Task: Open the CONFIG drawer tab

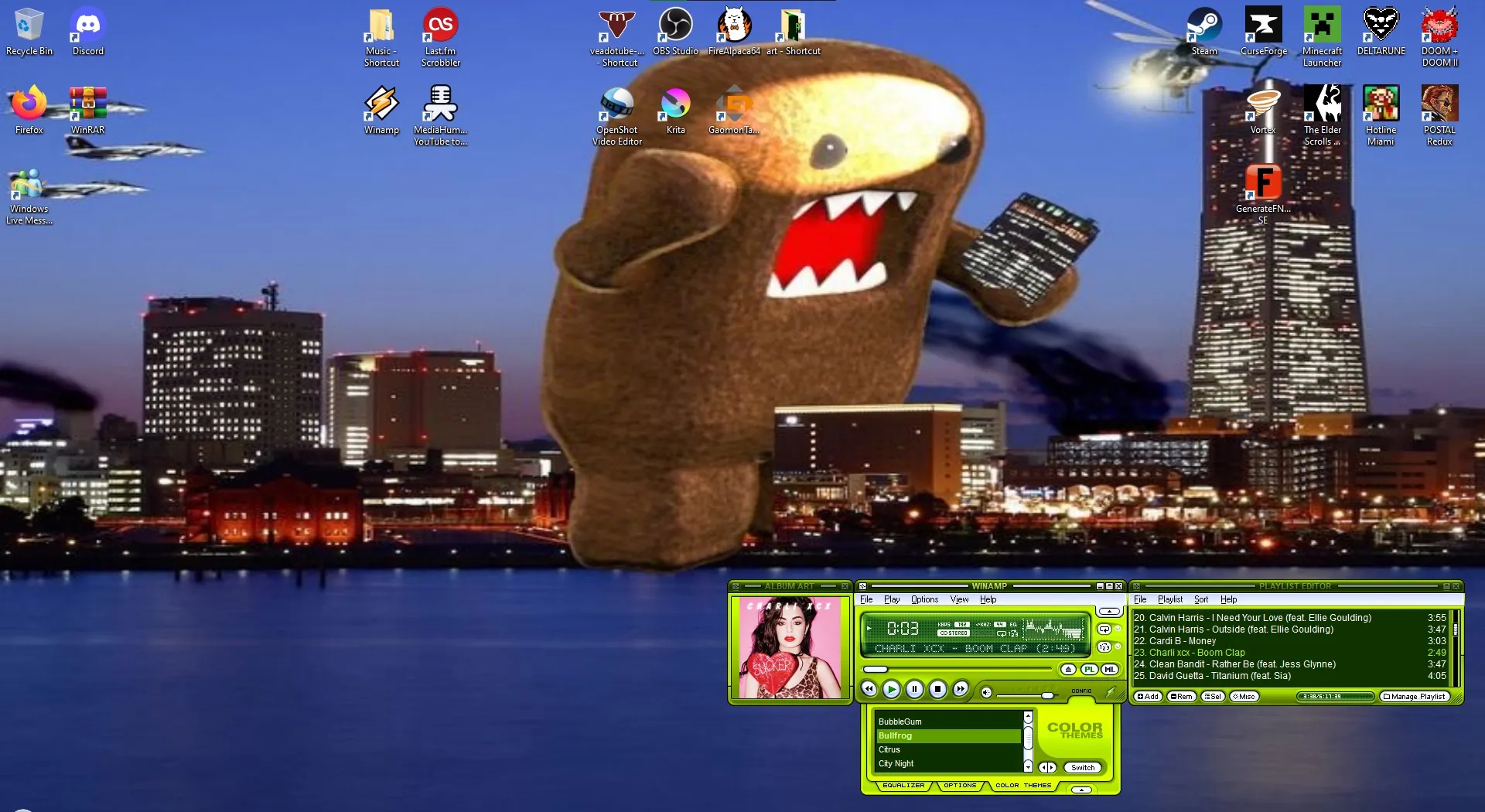Action: coord(1081,691)
